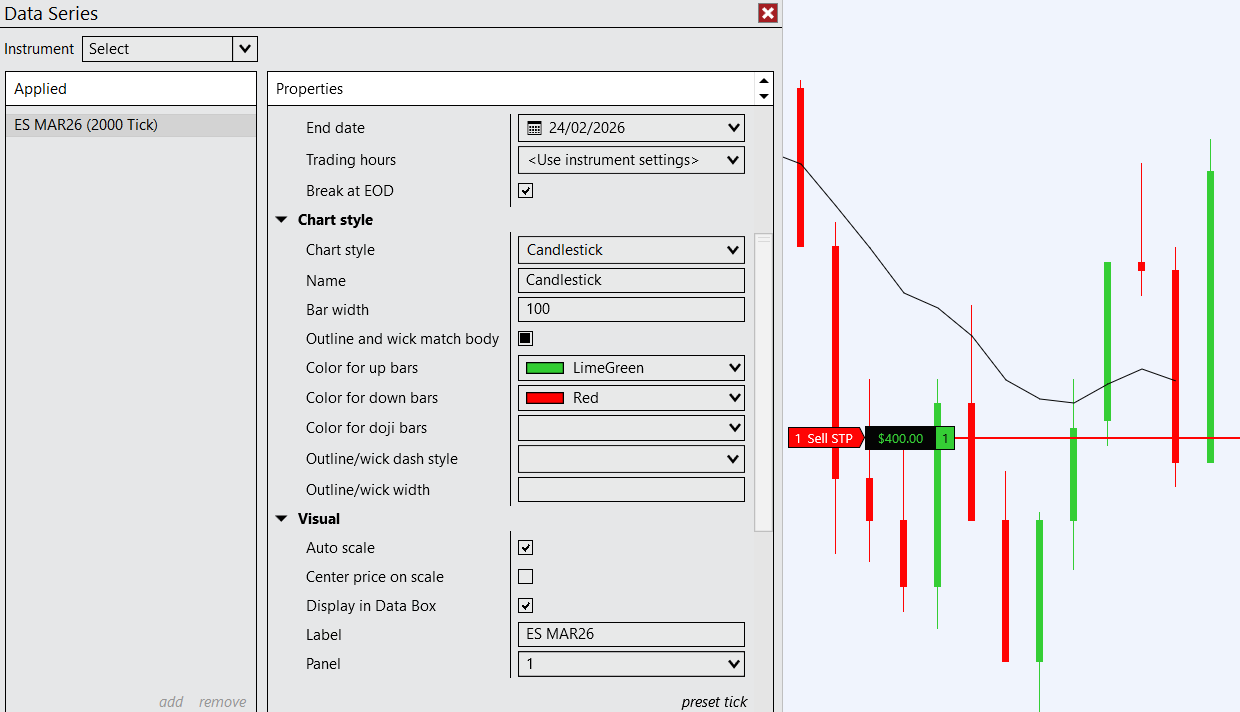The image size is (1240, 712).
Task: Click the Properties scroll up arrow
Action: (764, 81)
